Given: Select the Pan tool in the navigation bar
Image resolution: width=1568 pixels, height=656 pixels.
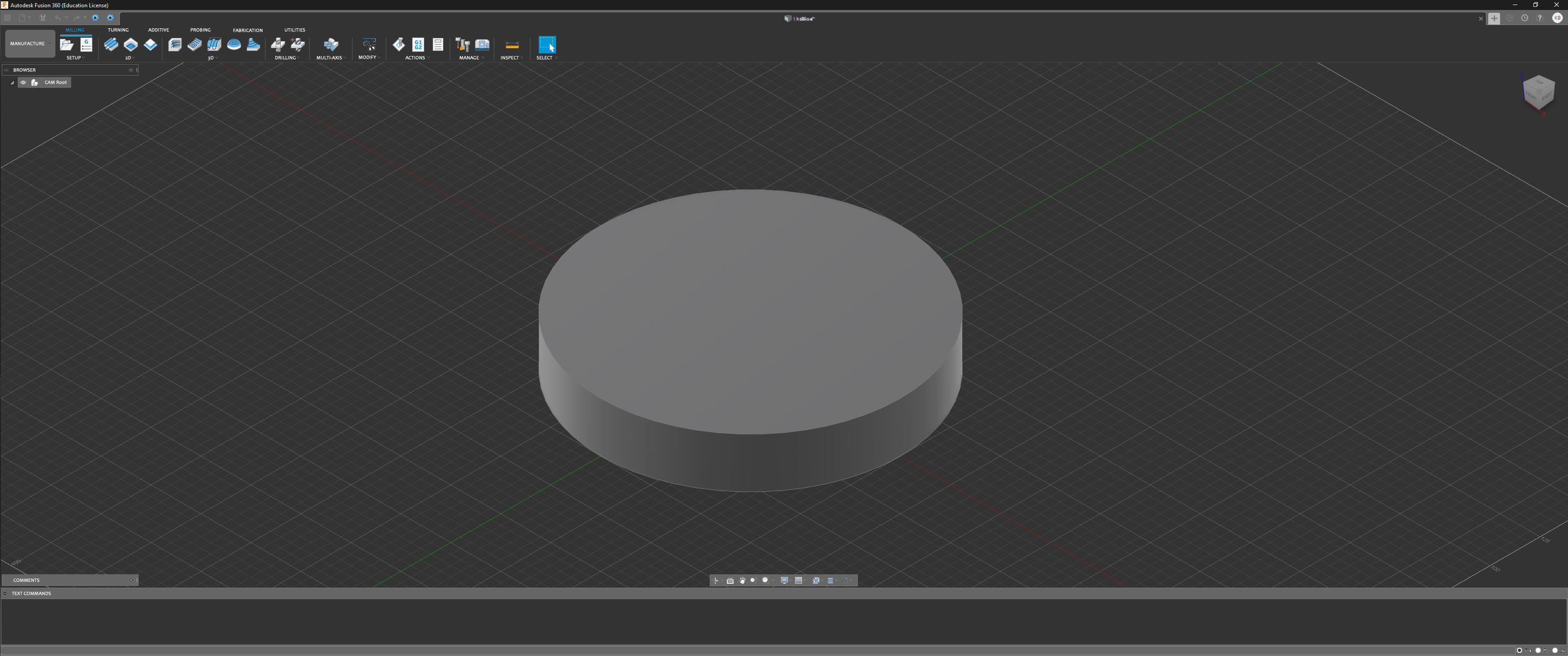Looking at the screenshot, I should pos(743,580).
